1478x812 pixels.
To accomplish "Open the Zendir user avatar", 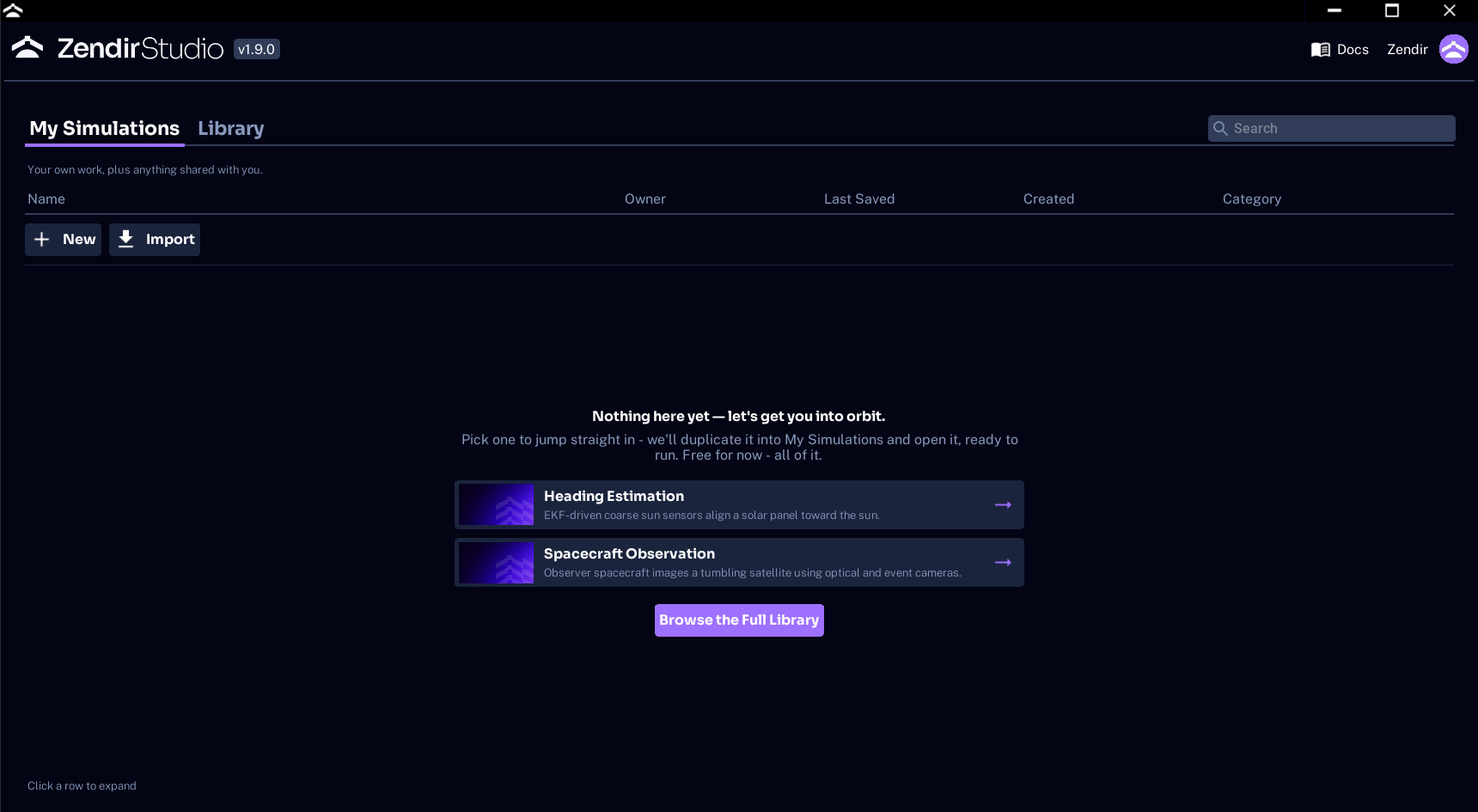I will point(1454,49).
